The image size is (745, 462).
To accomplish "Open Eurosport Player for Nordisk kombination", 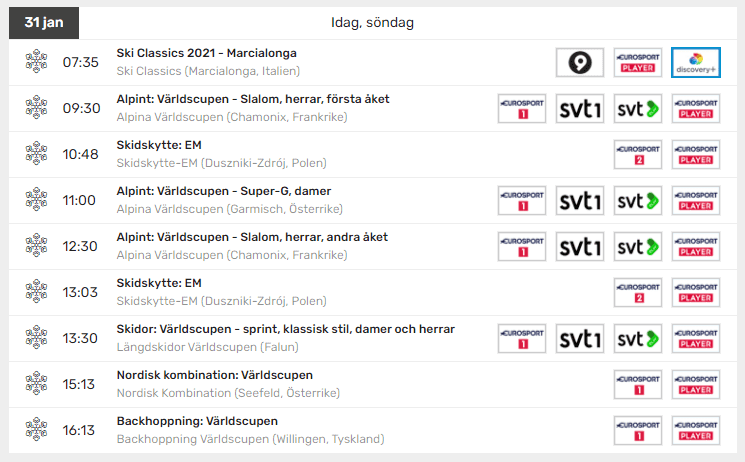I will [x=696, y=384].
